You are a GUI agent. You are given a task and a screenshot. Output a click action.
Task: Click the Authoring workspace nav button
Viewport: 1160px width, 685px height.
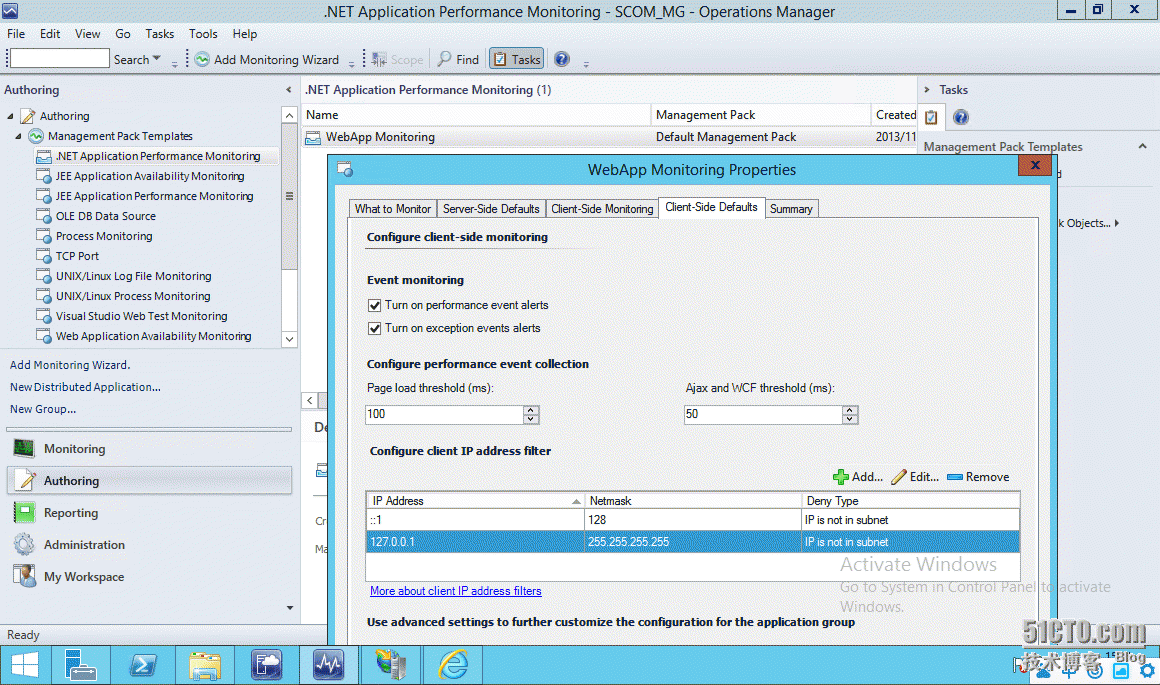[149, 481]
